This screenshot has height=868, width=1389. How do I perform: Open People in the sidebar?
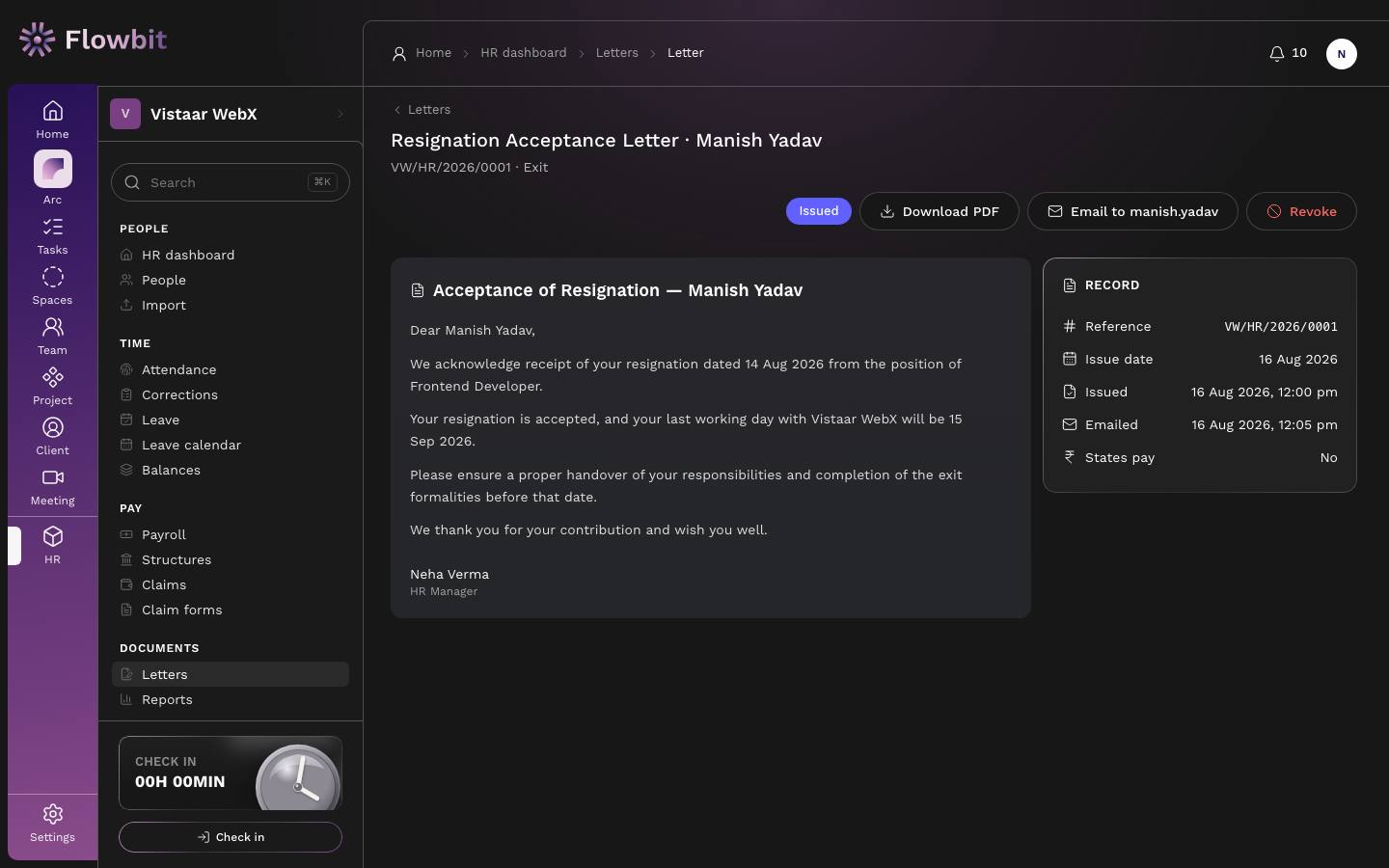point(231,280)
